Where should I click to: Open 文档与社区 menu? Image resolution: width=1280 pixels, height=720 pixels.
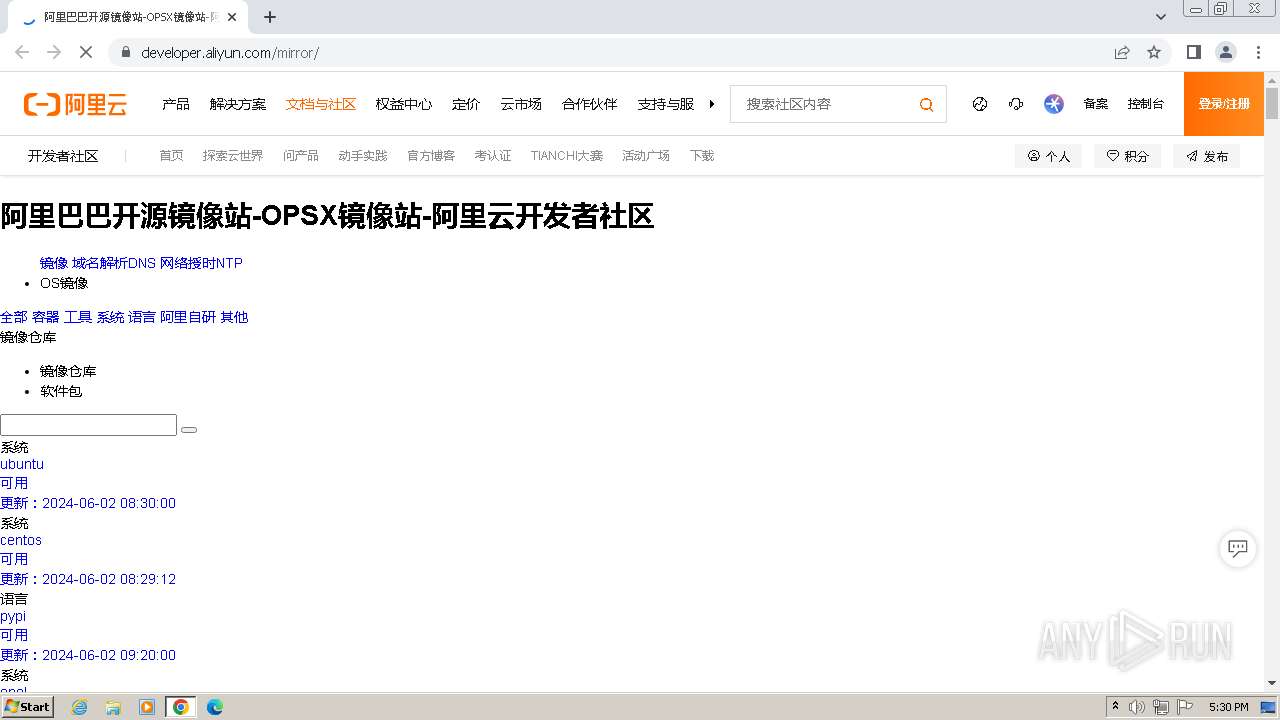[x=321, y=104]
